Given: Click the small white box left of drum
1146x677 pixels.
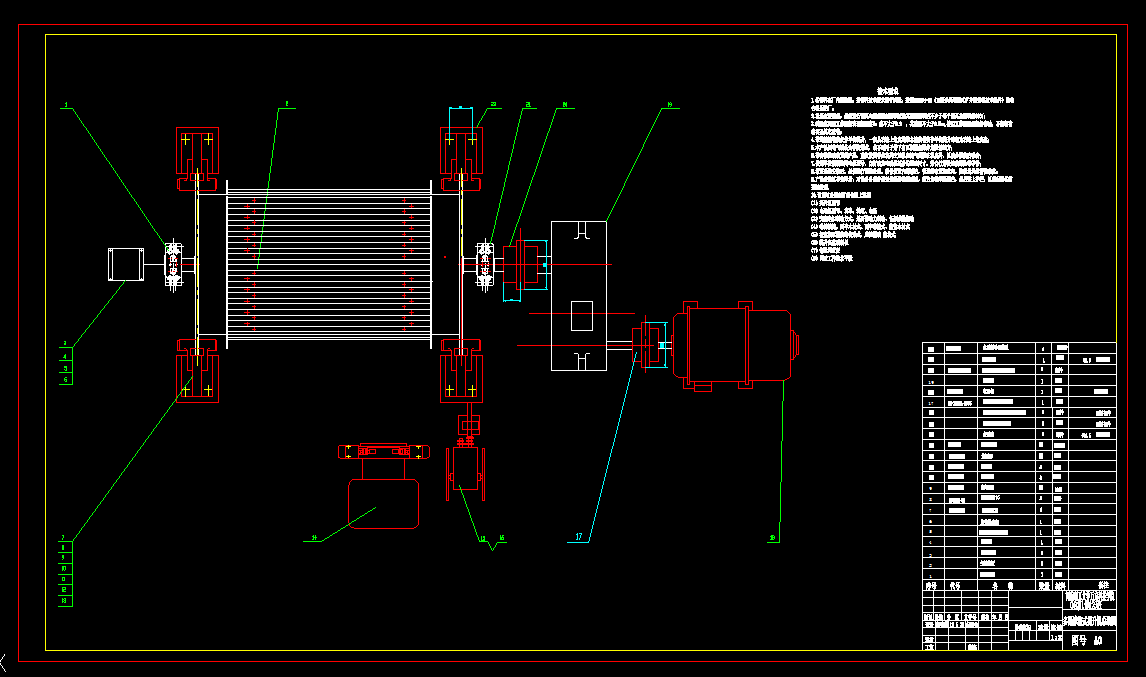Looking at the screenshot, I should coord(126,264).
